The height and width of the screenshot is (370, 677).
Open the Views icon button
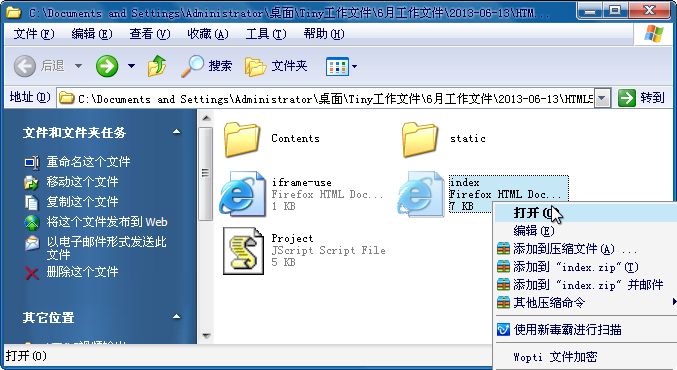(x=337, y=66)
